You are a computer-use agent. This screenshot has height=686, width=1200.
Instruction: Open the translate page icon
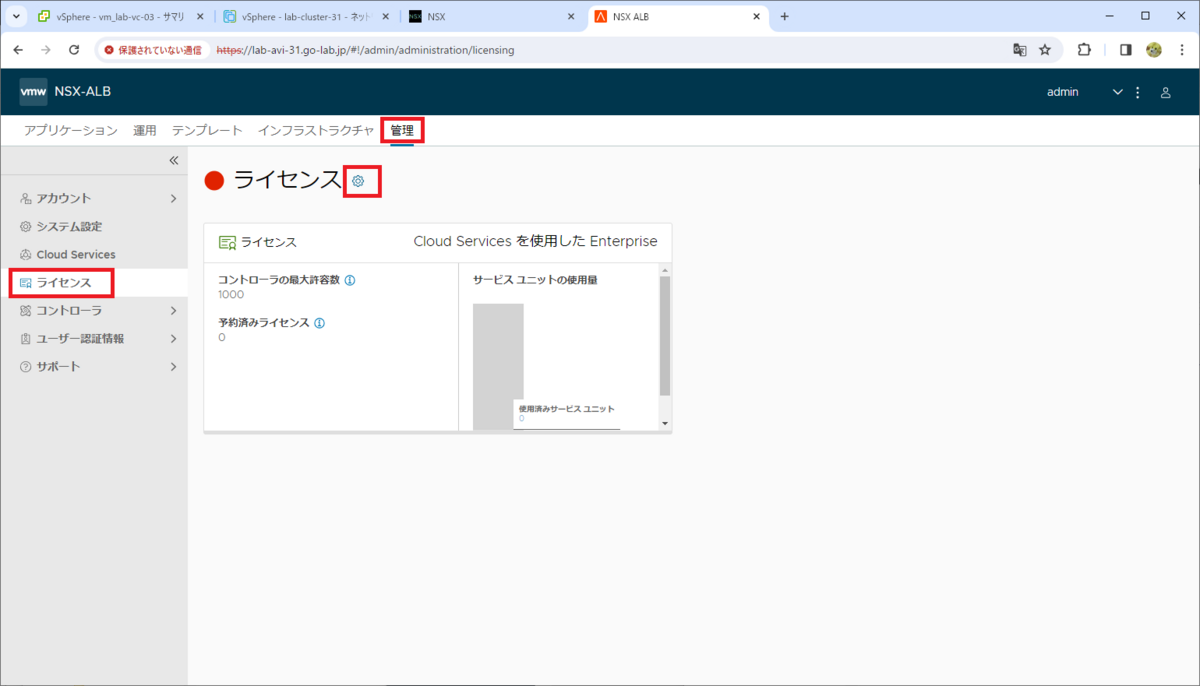(x=1019, y=49)
